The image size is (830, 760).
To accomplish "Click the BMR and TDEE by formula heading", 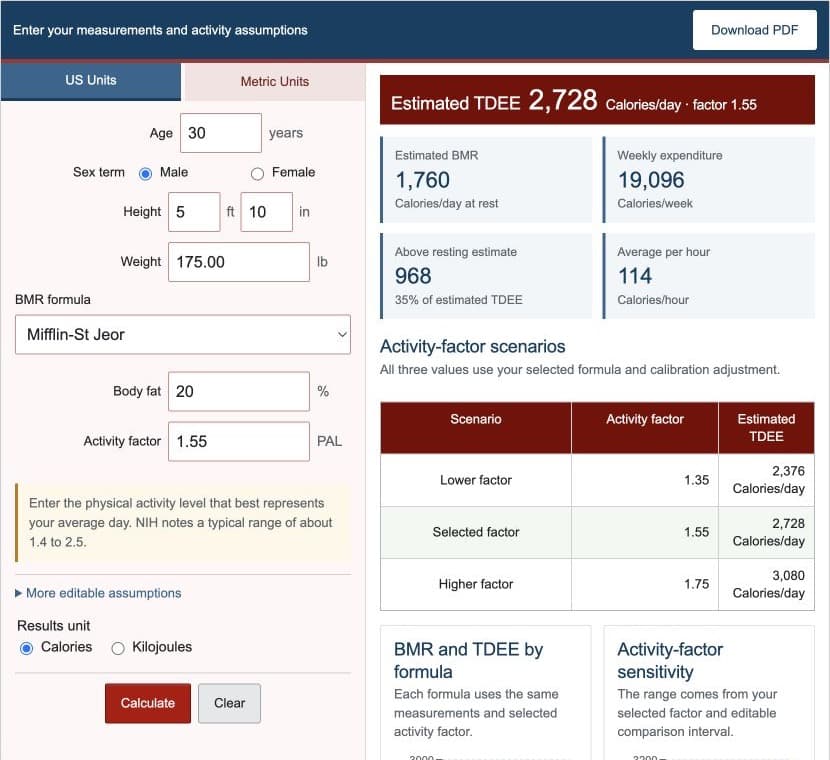I will (468, 661).
